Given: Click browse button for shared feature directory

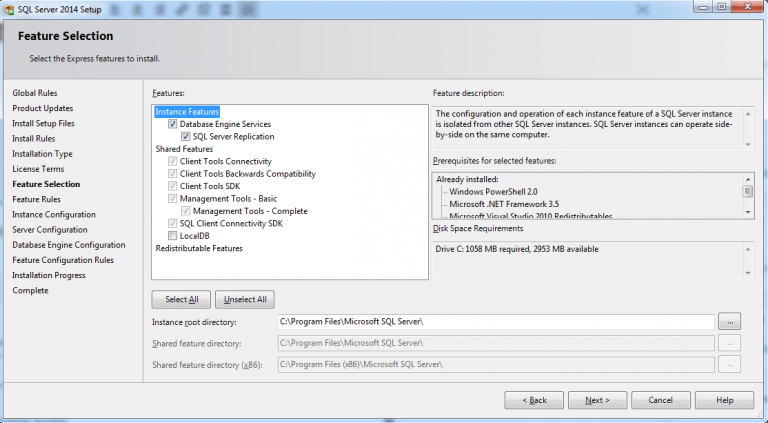Looking at the screenshot, I should coord(730,343).
